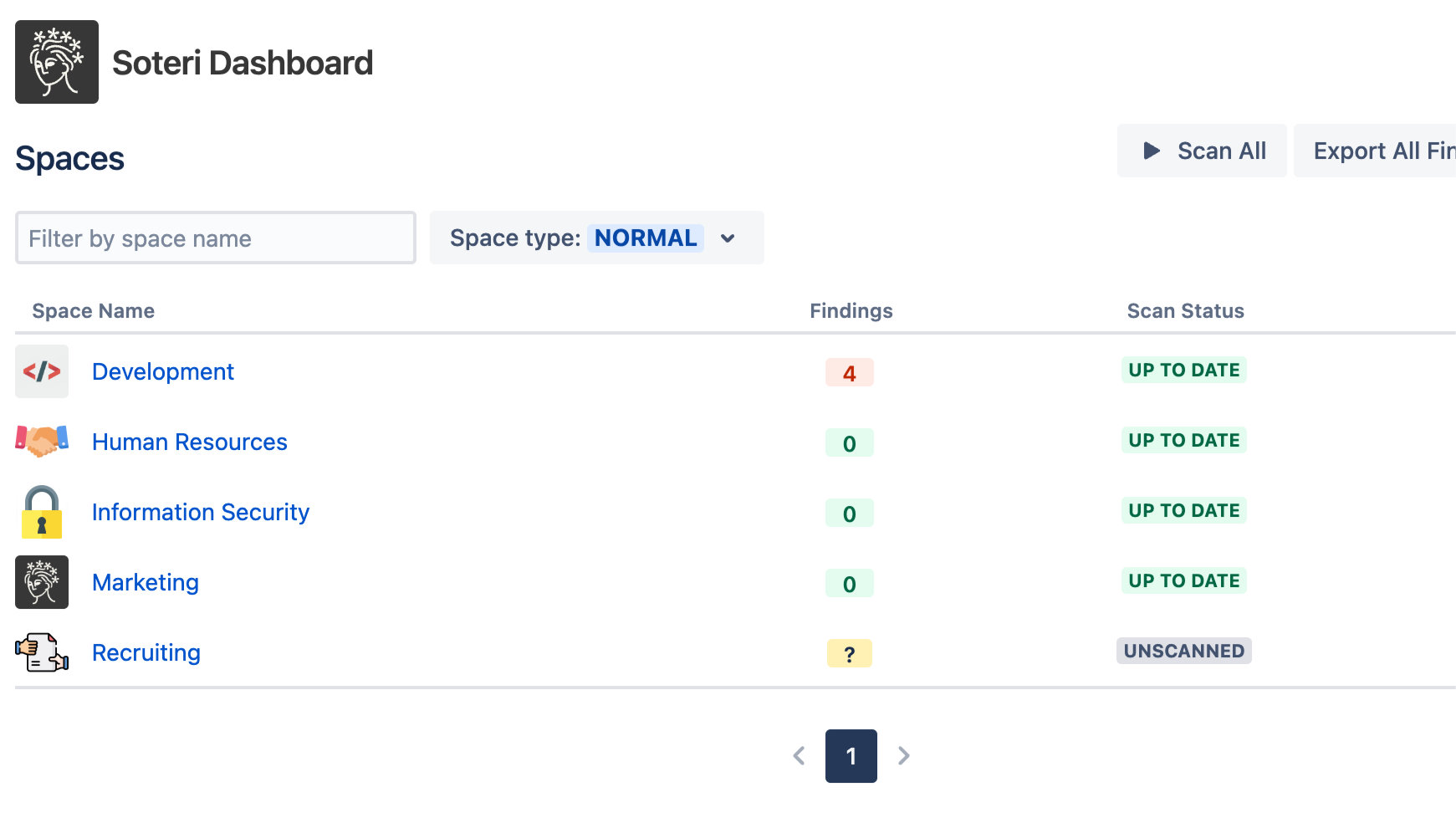Click the Development space code icon
Screen dimensions: 1456x828
(x=42, y=371)
